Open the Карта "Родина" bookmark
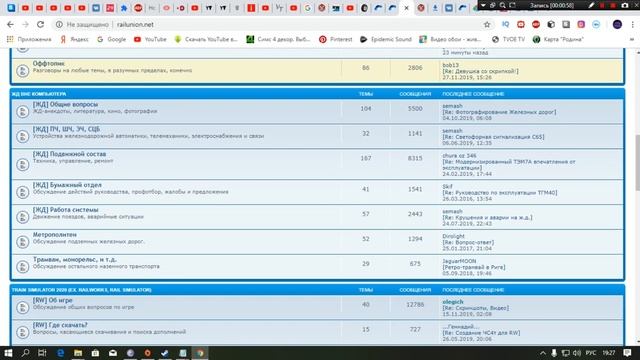 pyautogui.click(x=558, y=39)
